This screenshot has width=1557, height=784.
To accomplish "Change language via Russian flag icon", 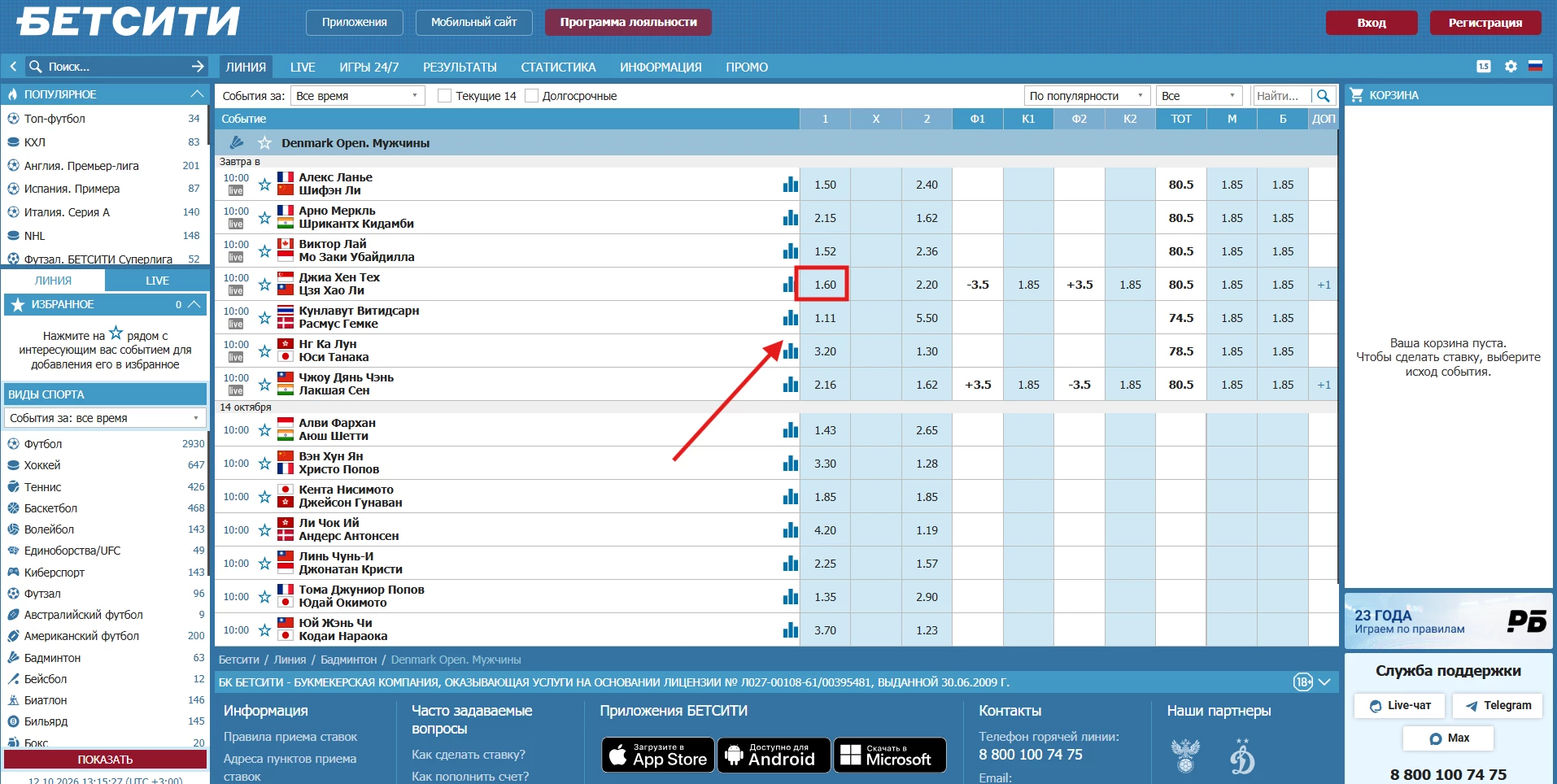I will click(1536, 67).
